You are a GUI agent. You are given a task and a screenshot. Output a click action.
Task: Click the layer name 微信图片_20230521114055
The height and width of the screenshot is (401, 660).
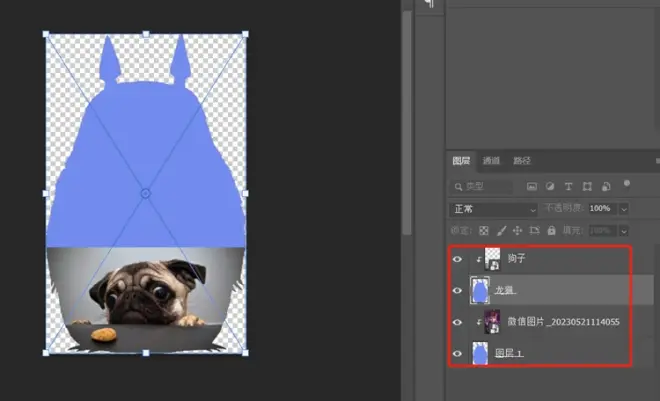563,322
